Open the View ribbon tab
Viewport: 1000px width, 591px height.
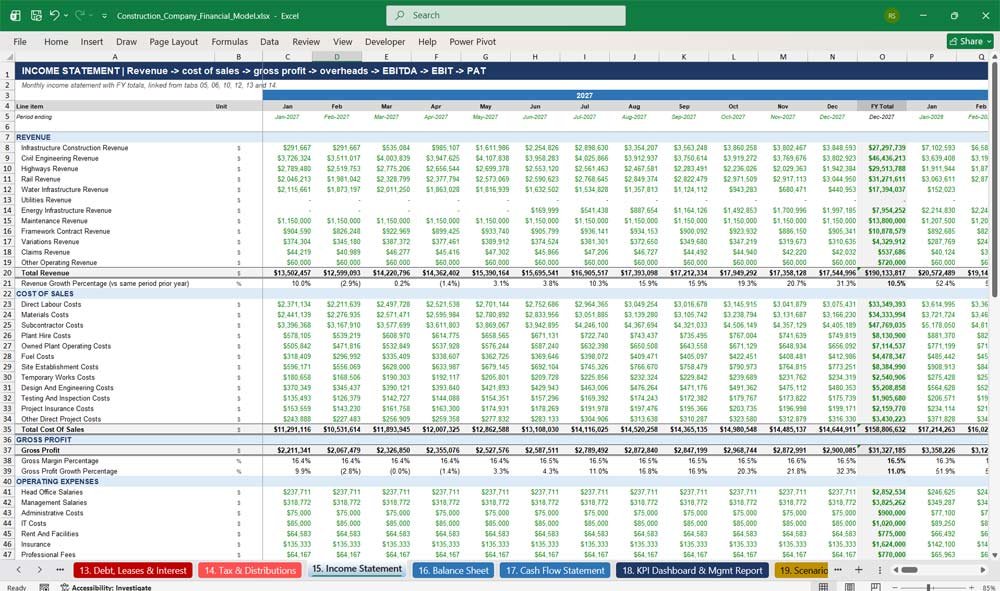coord(342,41)
